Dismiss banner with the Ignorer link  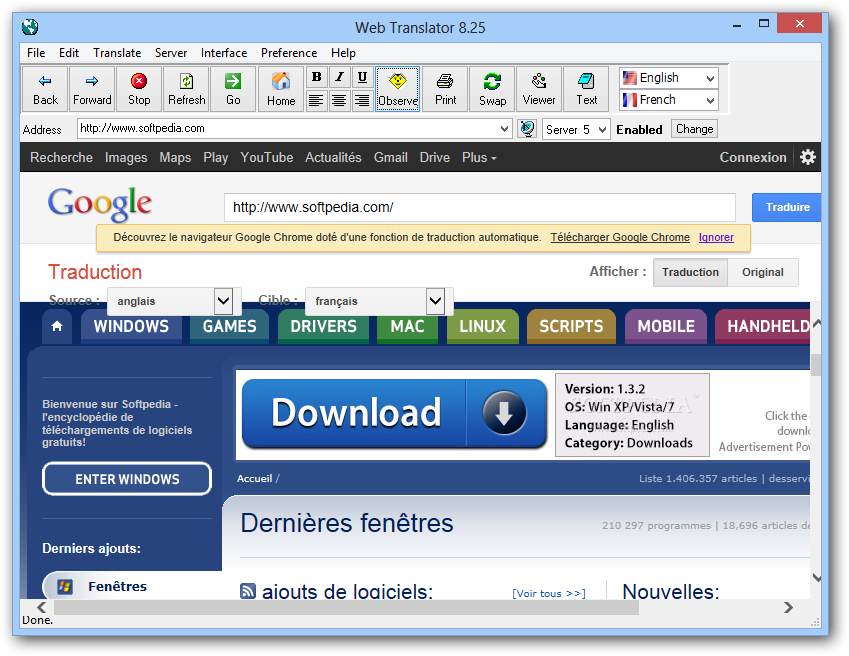pos(716,238)
